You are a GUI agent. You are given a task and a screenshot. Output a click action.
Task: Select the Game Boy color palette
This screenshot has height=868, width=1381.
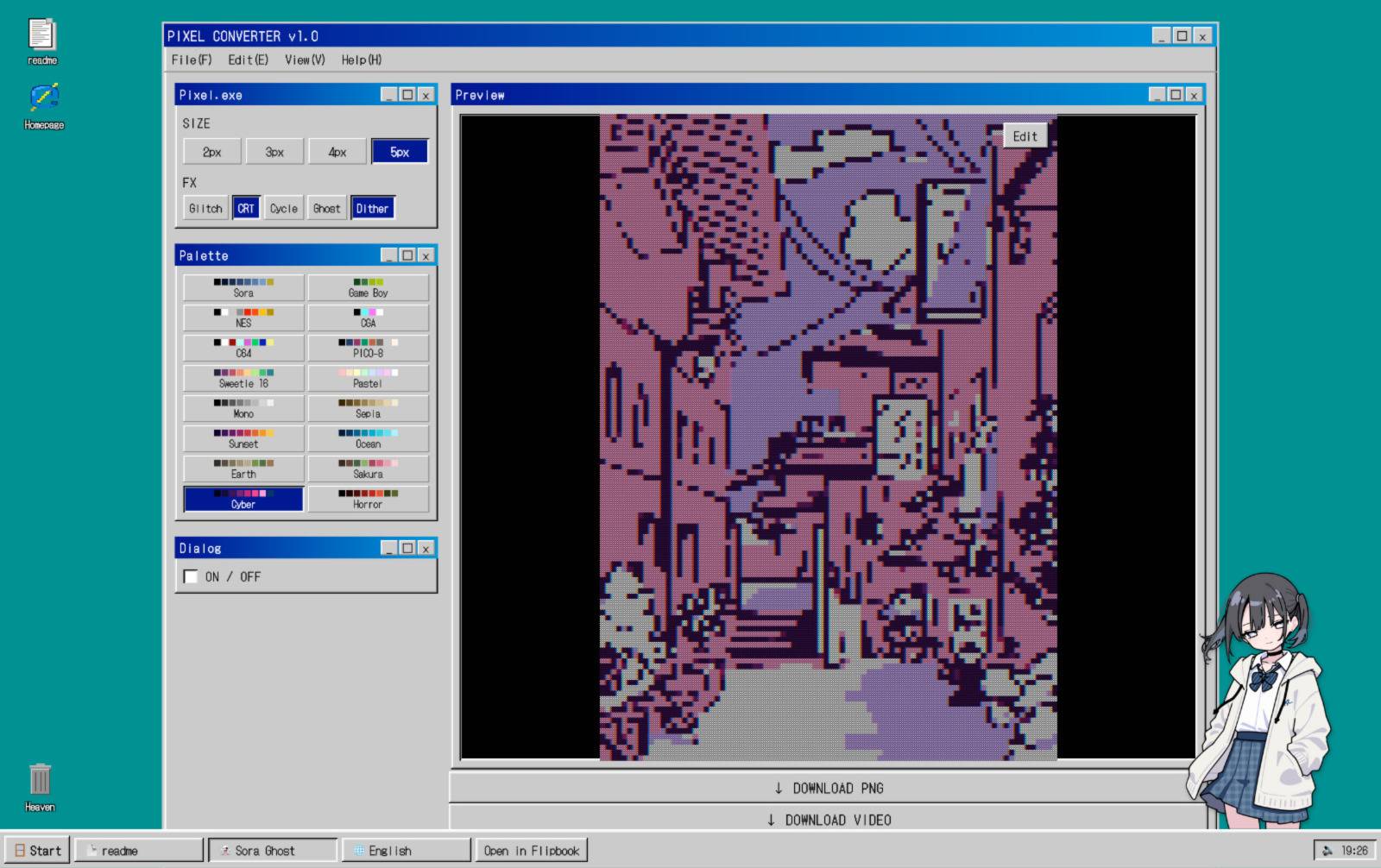point(368,287)
